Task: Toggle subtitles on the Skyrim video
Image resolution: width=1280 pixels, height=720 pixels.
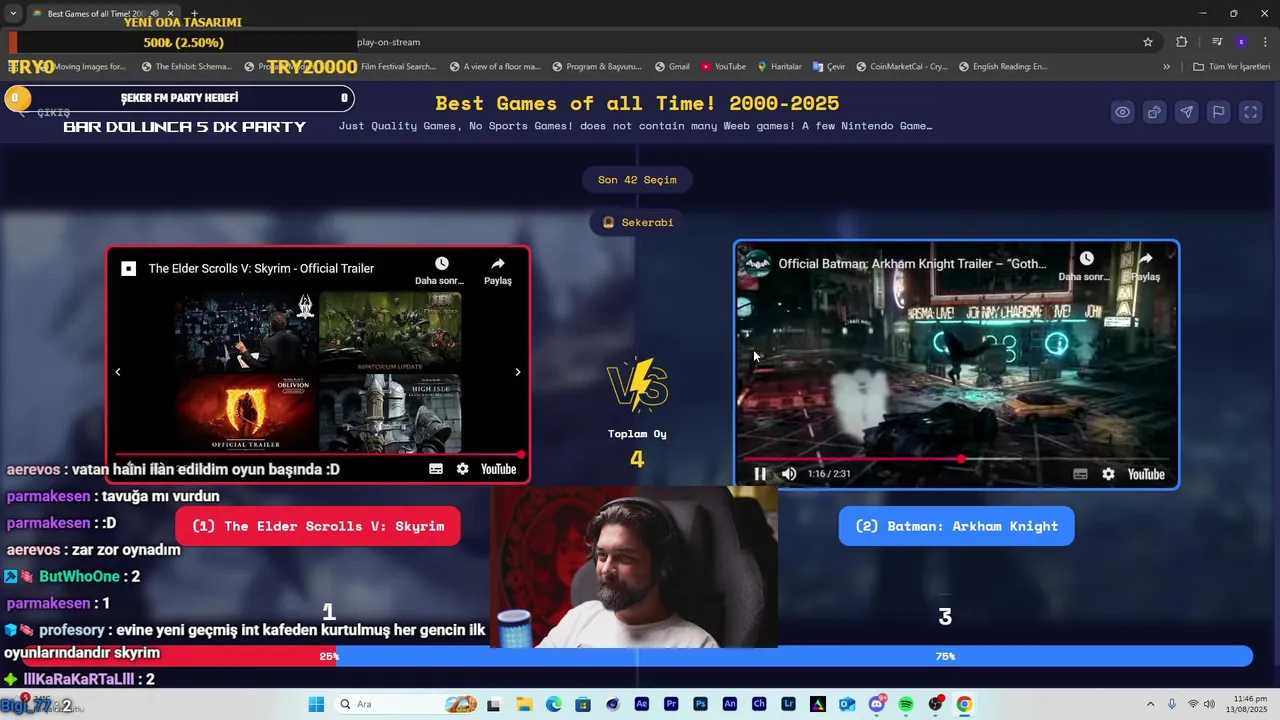Action: coord(436,469)
